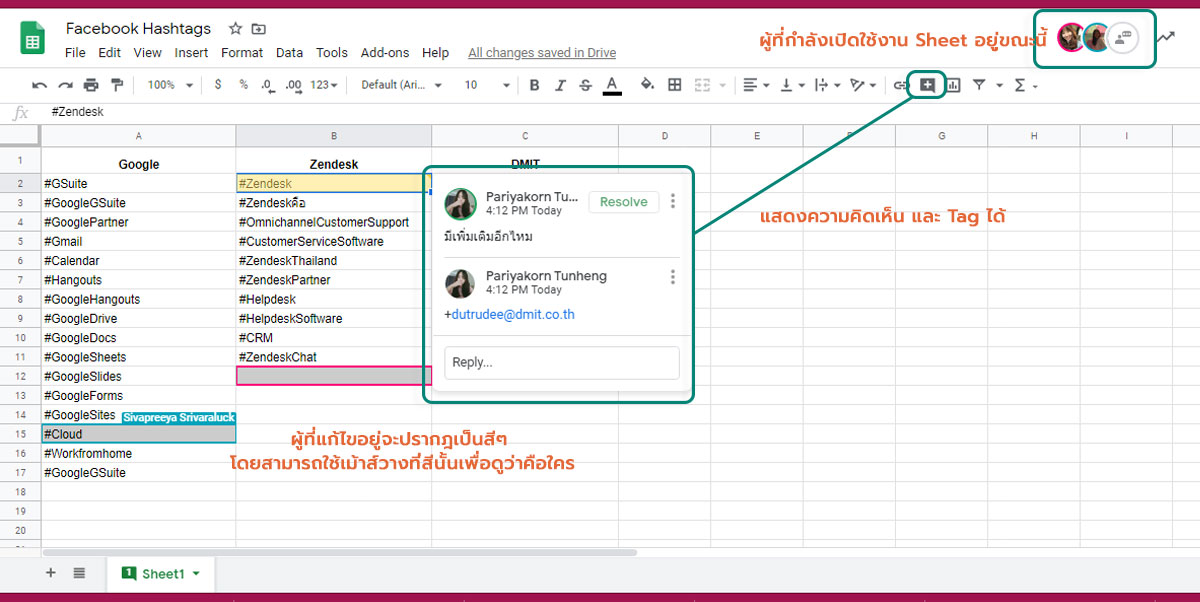
Task: Select row 5 header
Action: pos(20,241)
